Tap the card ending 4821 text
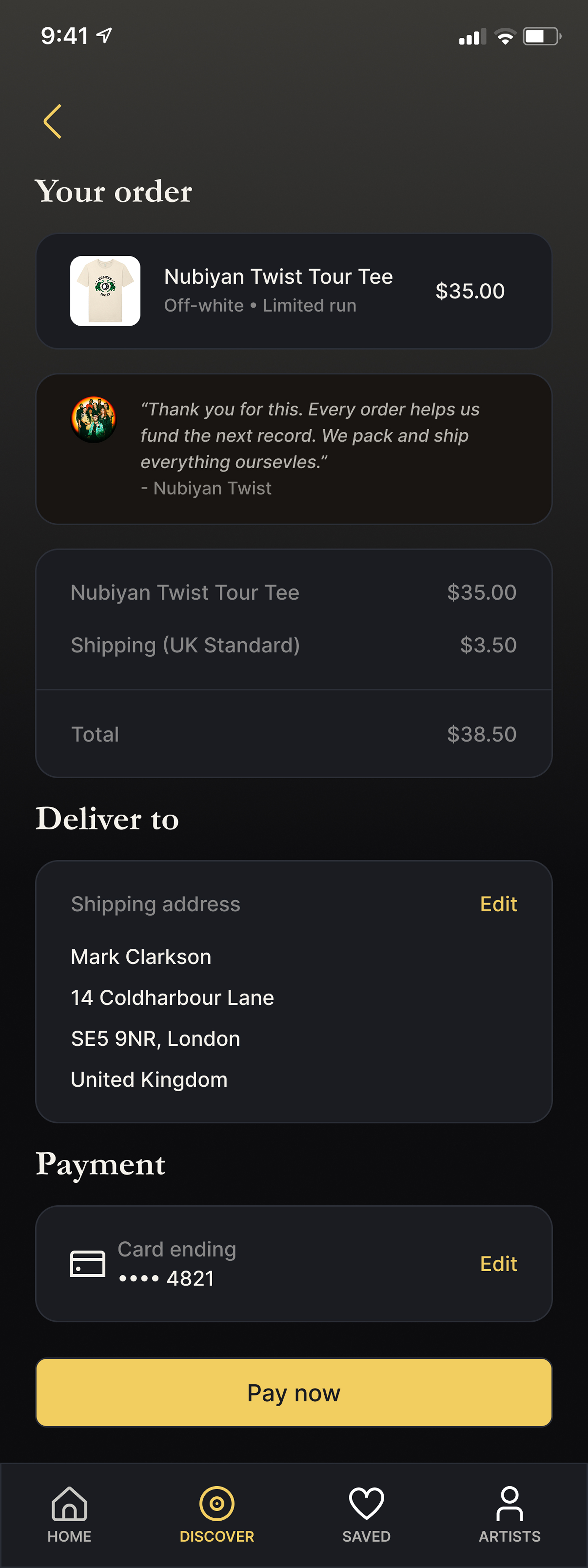This screenshot has width=588, height=1568. tap(177, 1264)
